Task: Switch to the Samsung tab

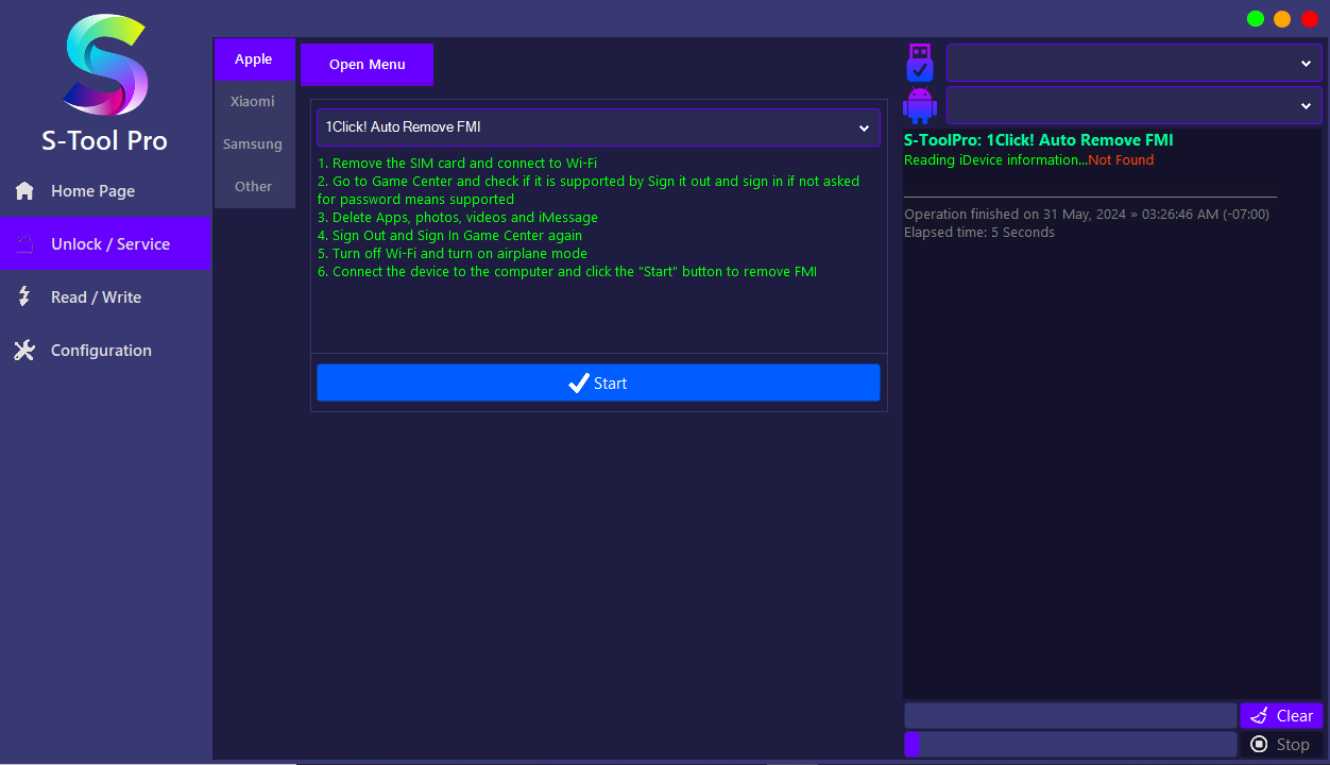Action: coord(254,144)
